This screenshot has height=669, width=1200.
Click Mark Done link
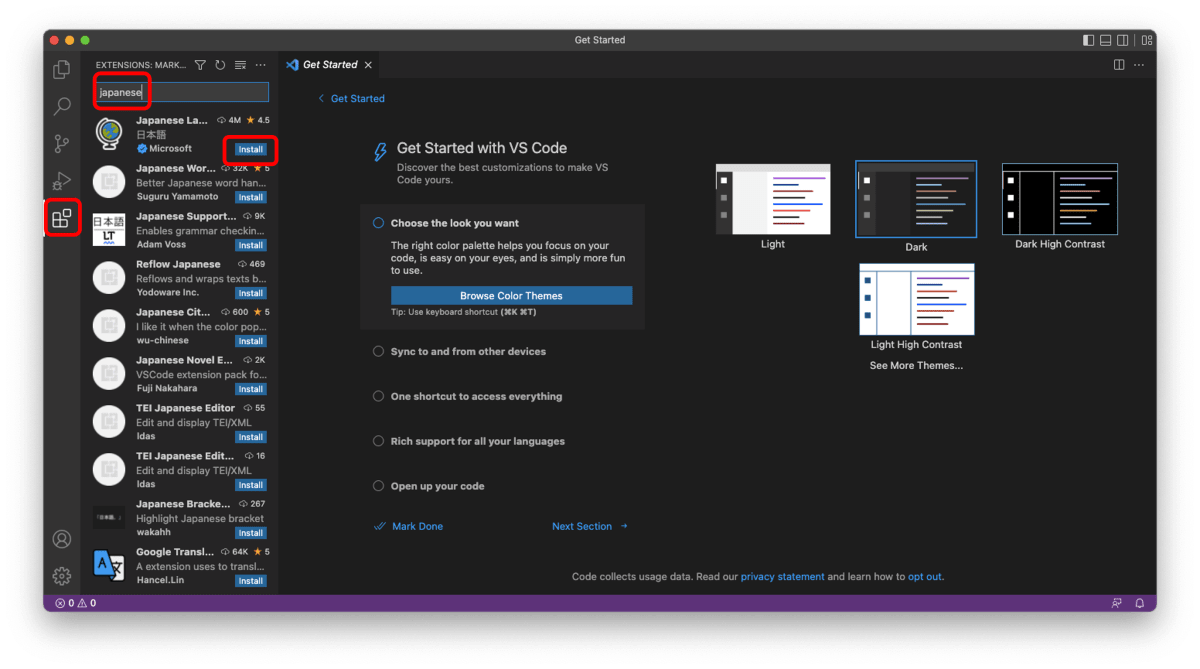[x=408, y=526]
